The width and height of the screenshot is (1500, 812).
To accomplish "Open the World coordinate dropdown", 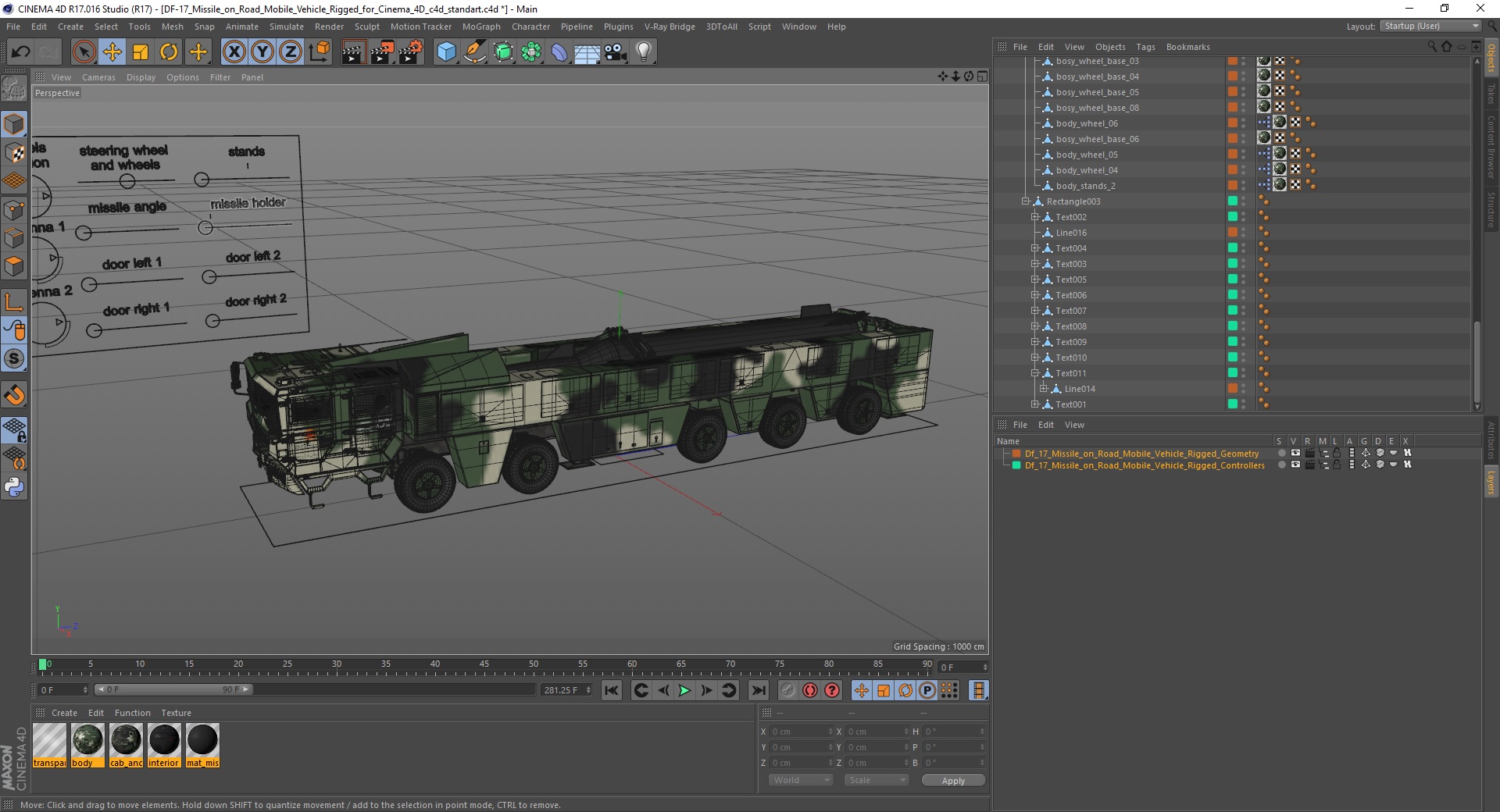I will pos(801,780).
